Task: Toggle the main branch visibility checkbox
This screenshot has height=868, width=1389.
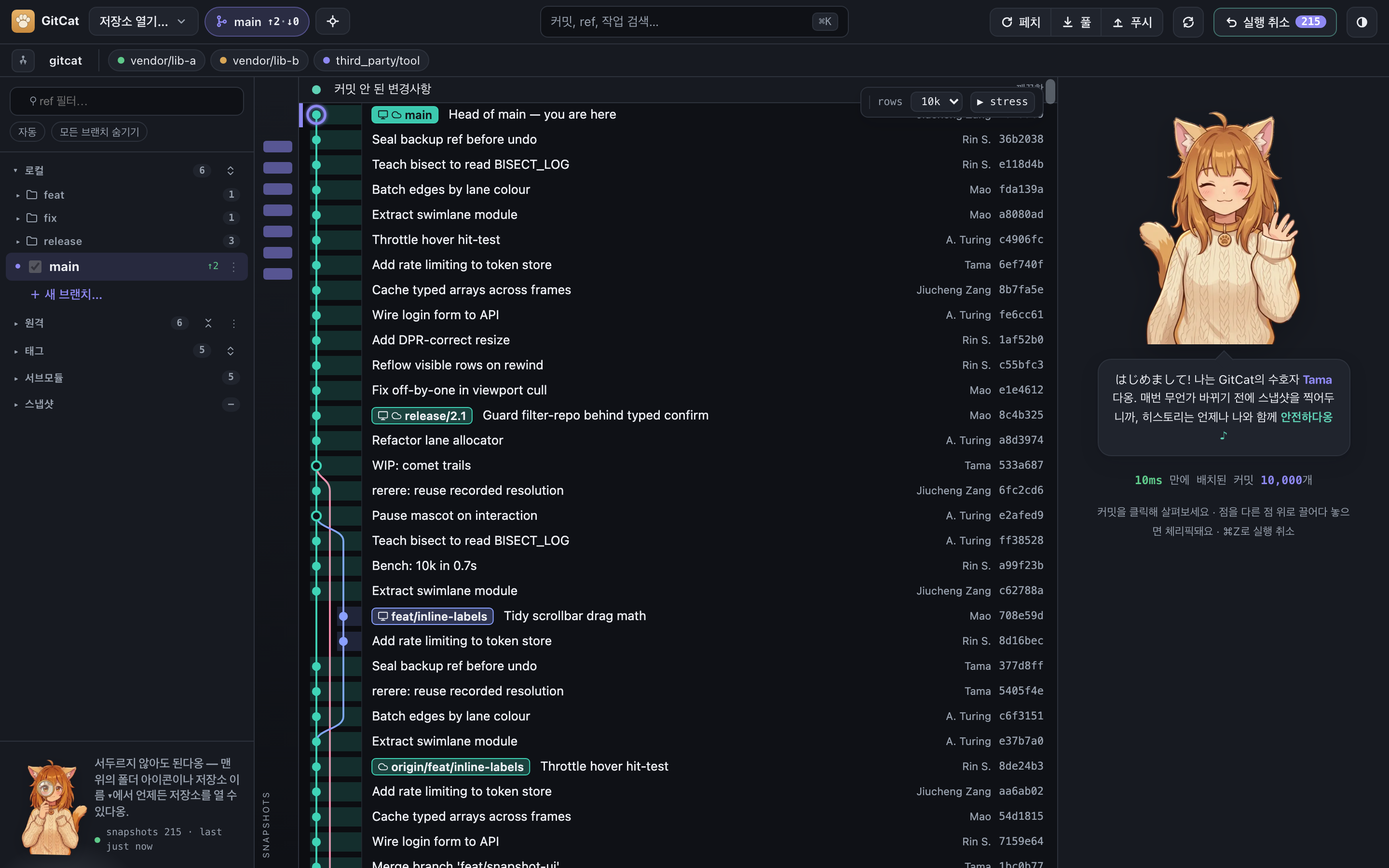Action: click(35, 266)
